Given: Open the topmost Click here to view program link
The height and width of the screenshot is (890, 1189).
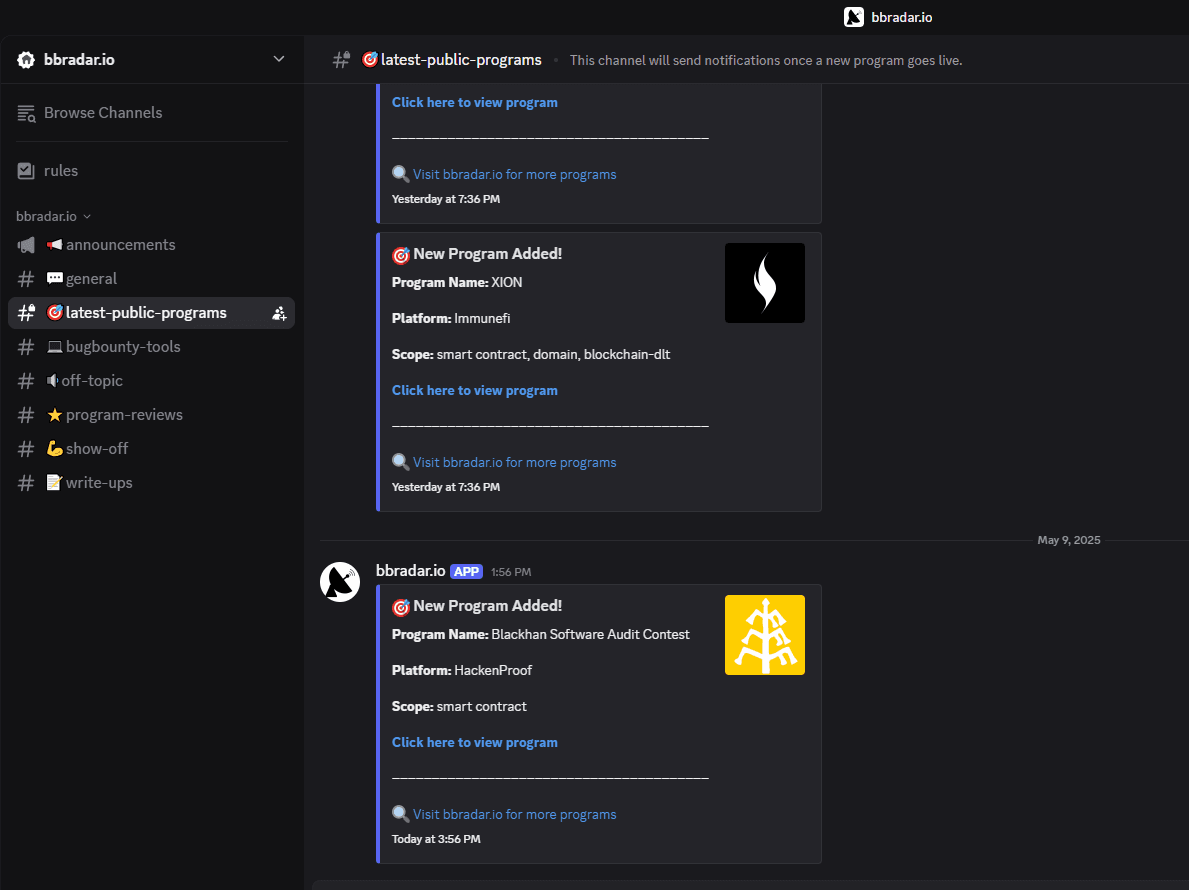Looking at the screenshot, I should [475, 102].
